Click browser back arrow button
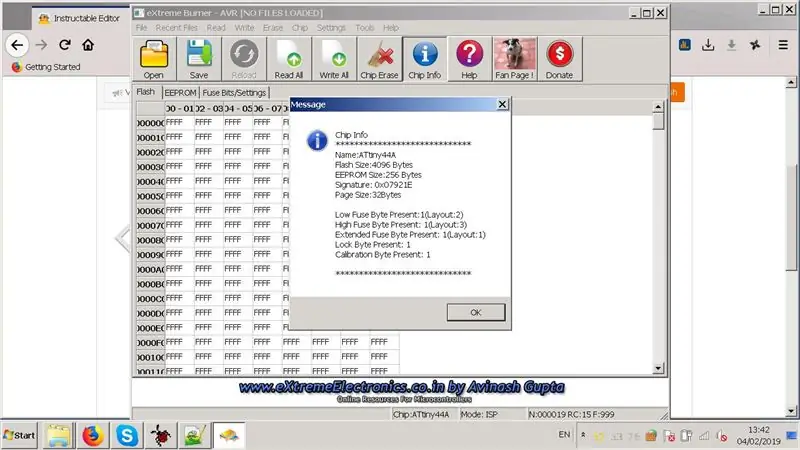Viewport: 800px width, 450px height. click(17, 45)
